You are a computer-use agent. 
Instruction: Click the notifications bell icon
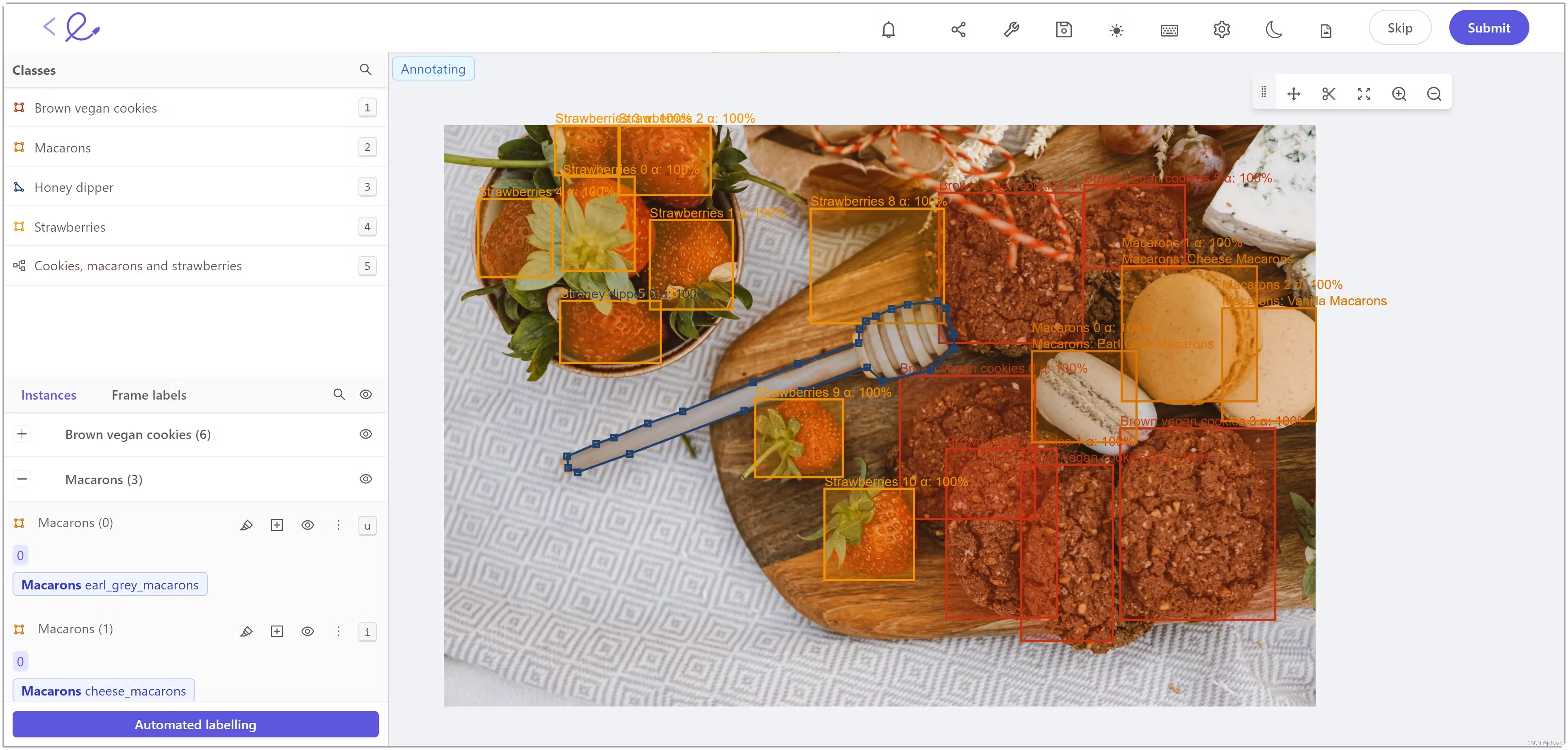point(888,29)
